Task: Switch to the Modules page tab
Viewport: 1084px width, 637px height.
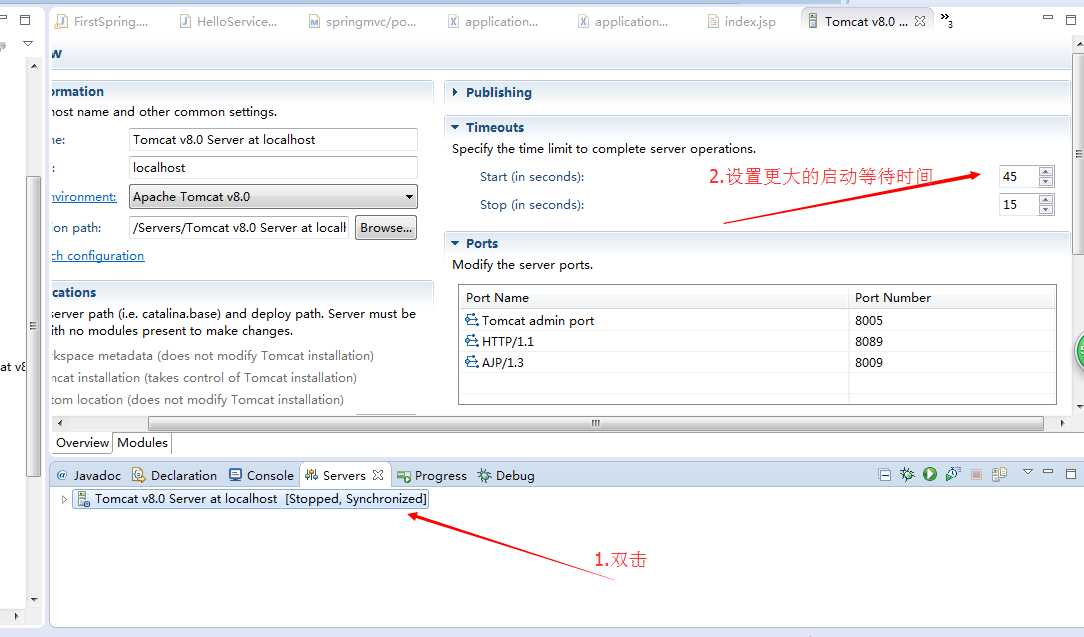Action: coord(142,443)
